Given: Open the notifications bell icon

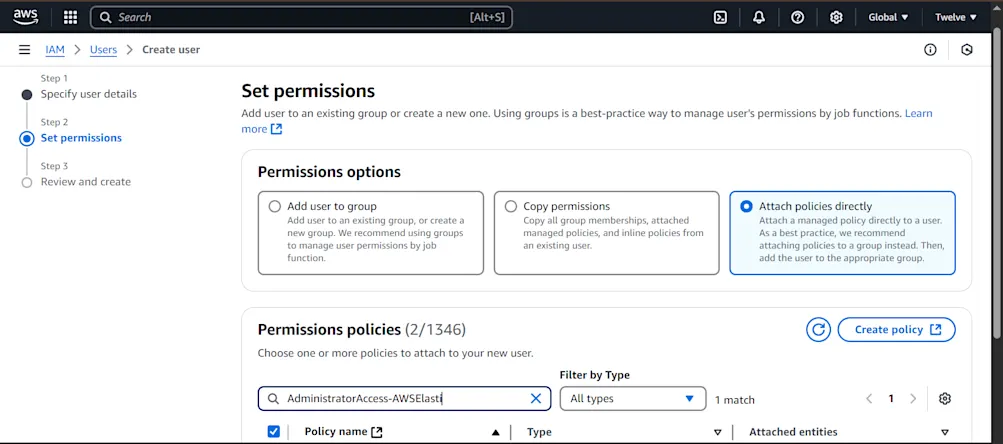Looking at the screenshot, I should 759,17.
